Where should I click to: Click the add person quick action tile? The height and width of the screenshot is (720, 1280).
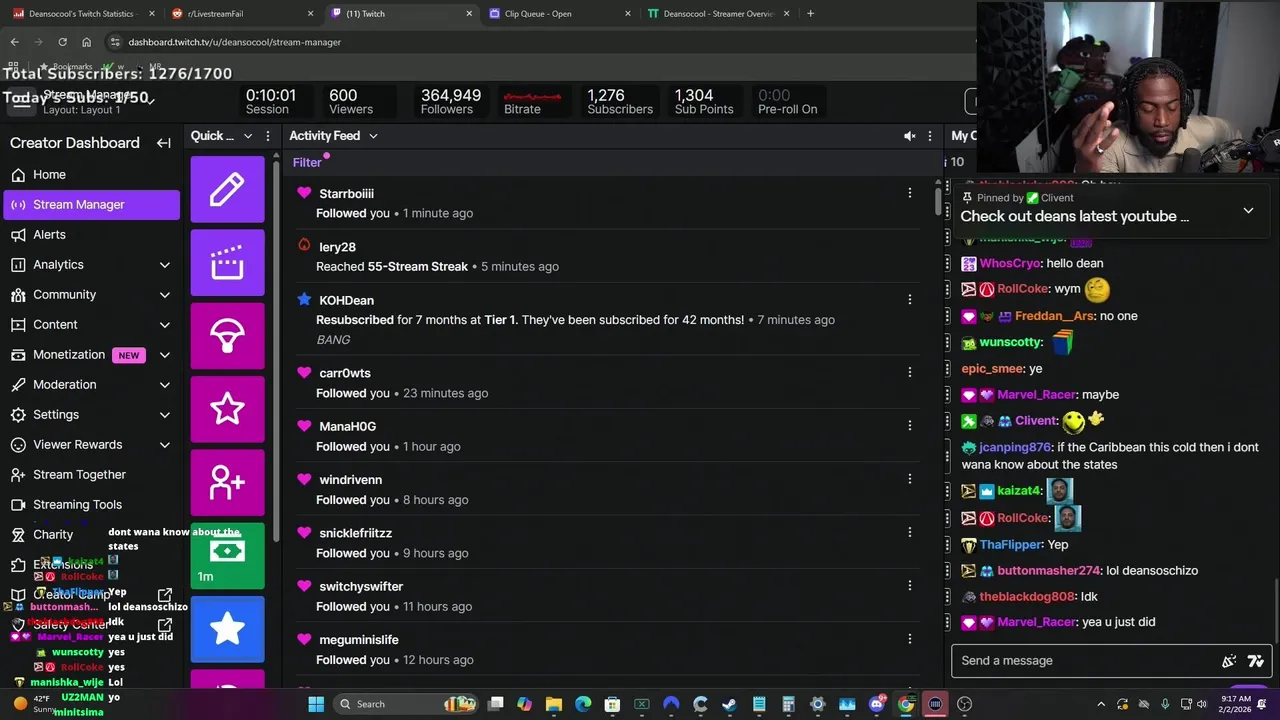click(228, 482)
